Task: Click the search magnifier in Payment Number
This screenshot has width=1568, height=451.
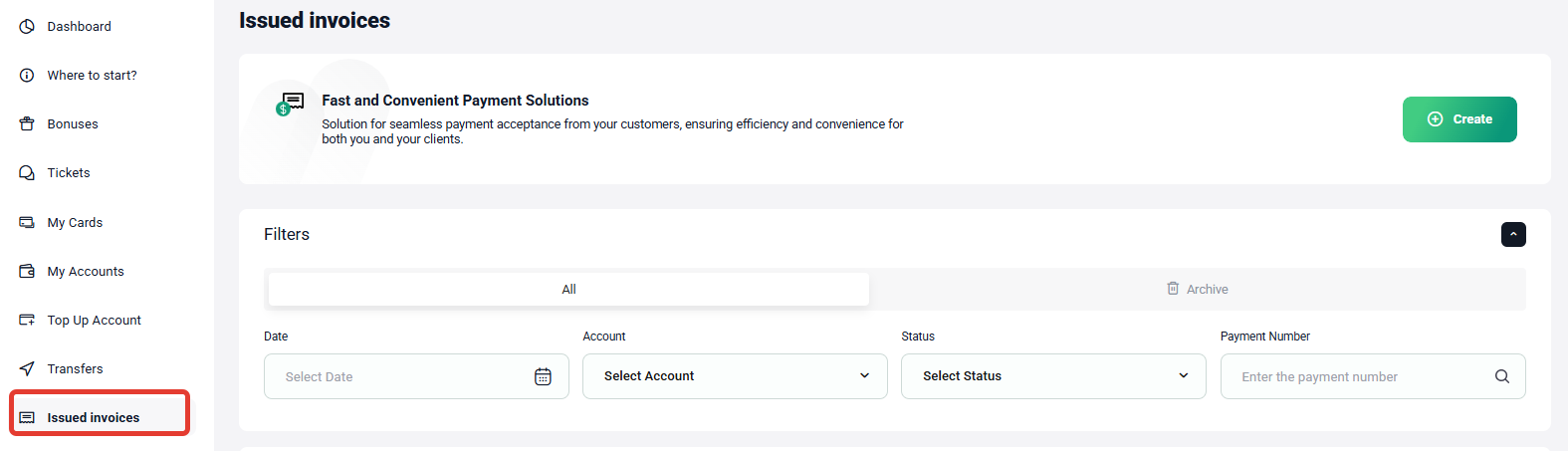Action: click(x=1502, y=376)
